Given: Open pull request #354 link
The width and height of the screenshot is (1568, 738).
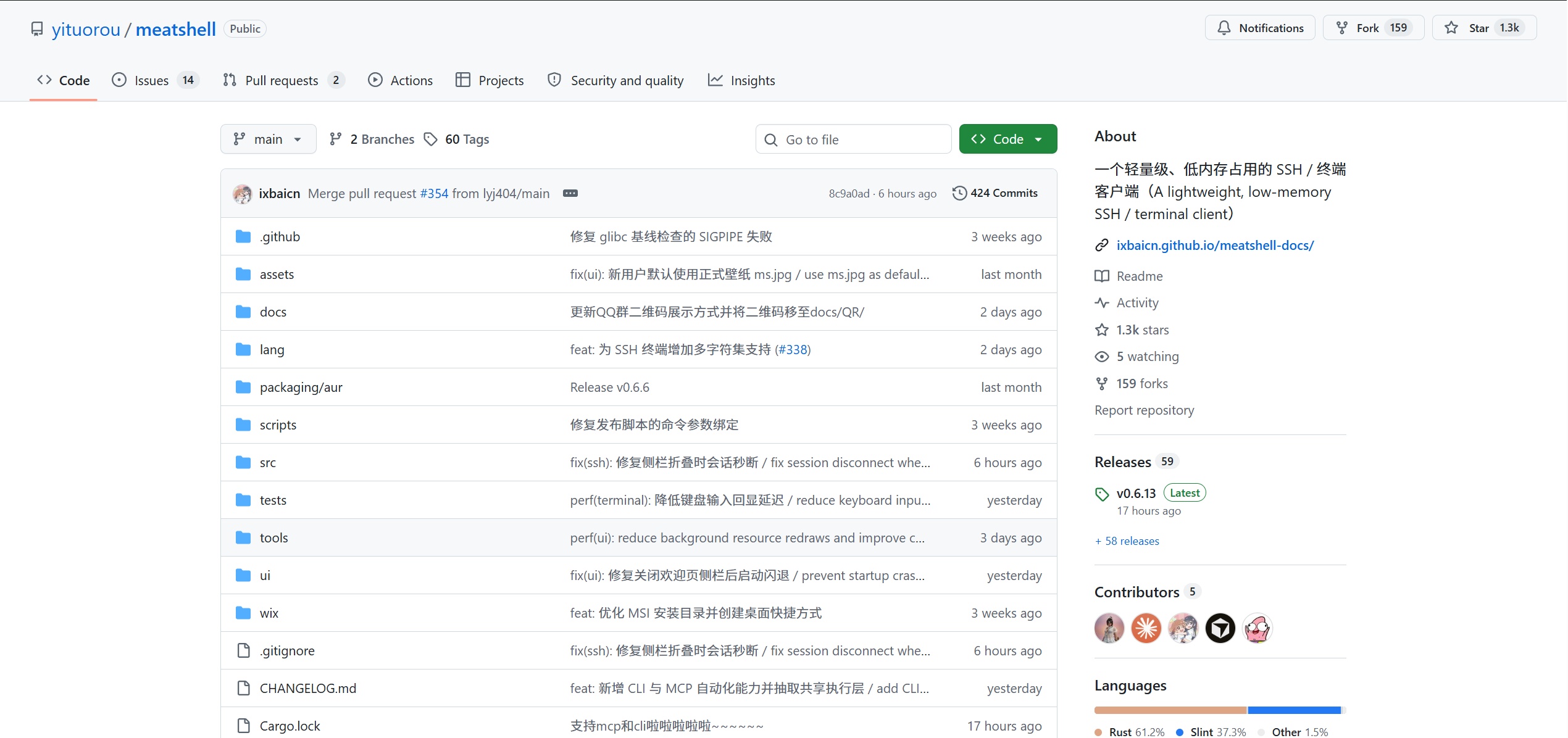Looking at the screenshot, I should [x=434, y=194].
